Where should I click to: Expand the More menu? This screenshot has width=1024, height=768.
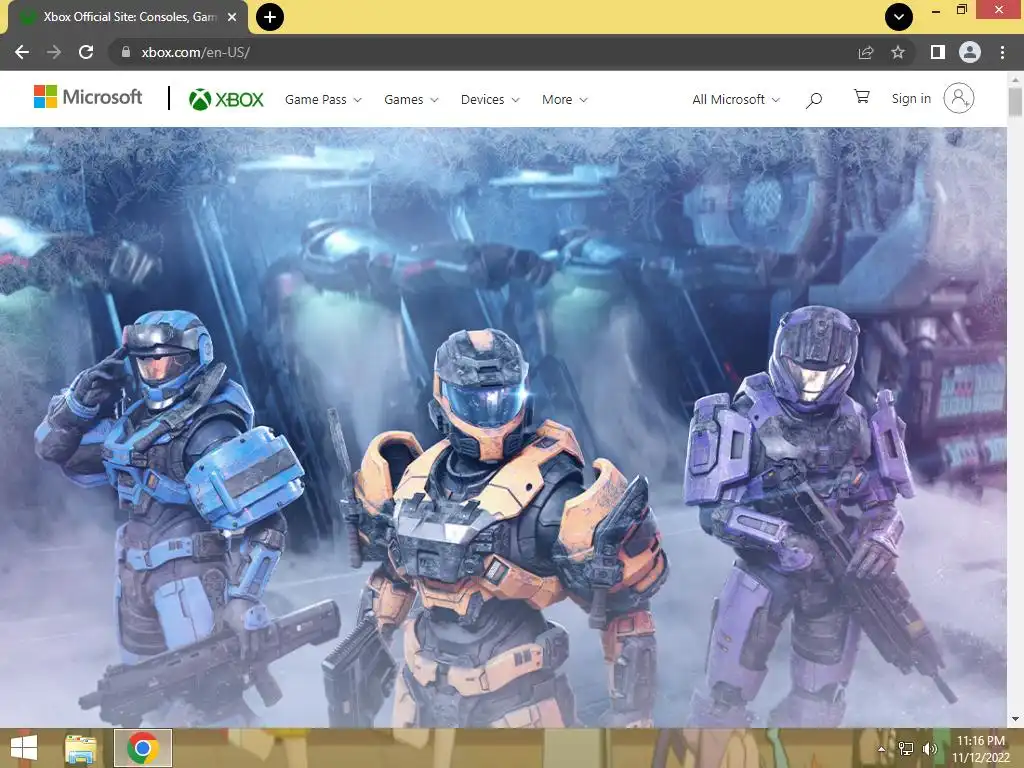coord(565,100)
